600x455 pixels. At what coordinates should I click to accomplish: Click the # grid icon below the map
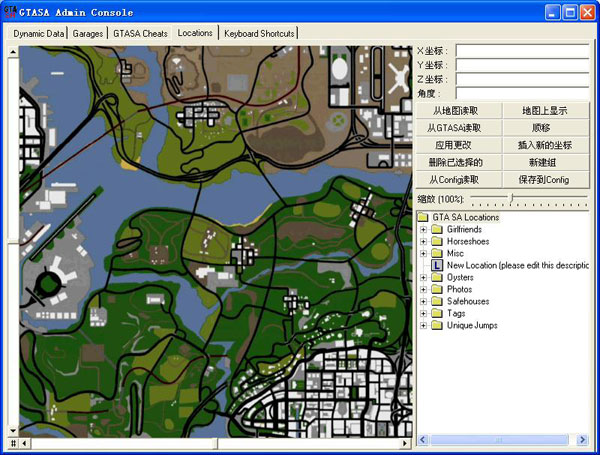pos(13,444)
